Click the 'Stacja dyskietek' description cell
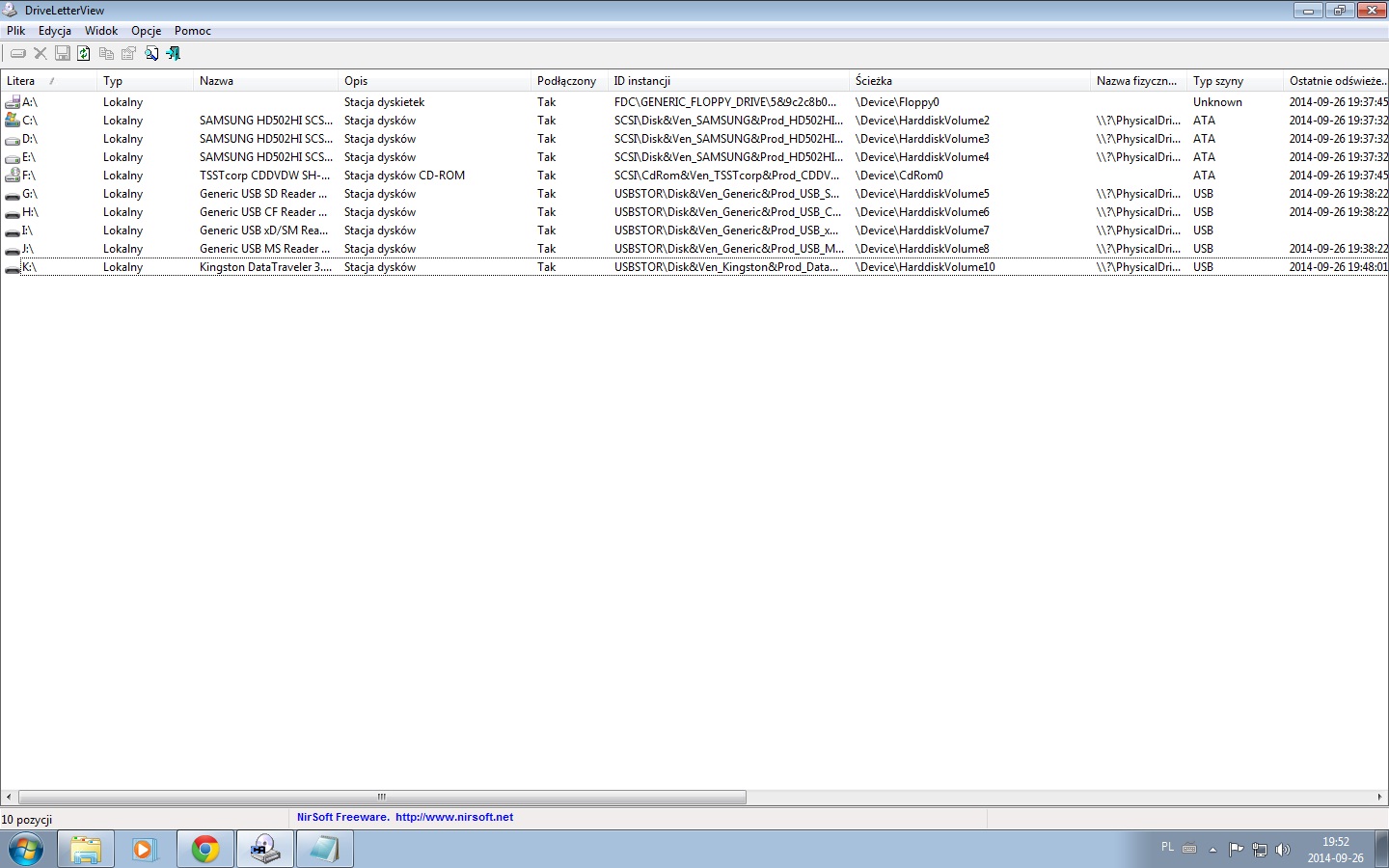 [x=385, y=102]
